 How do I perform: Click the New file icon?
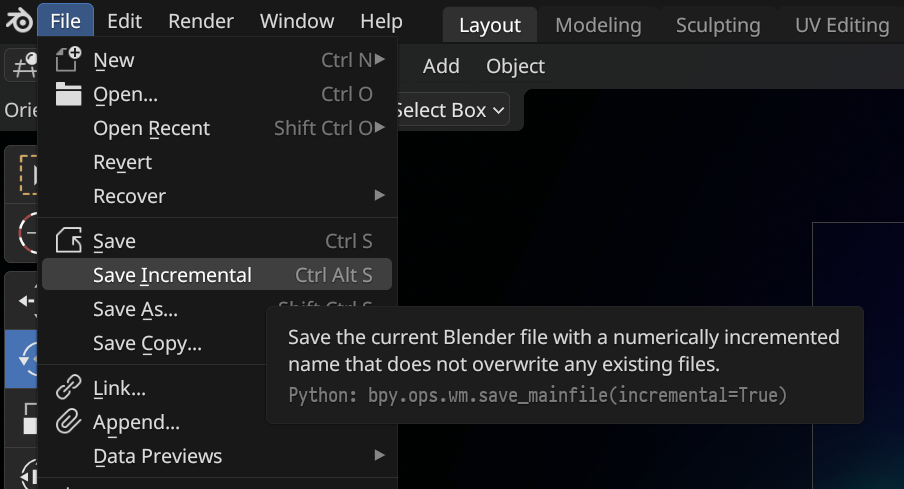point(68,60)
